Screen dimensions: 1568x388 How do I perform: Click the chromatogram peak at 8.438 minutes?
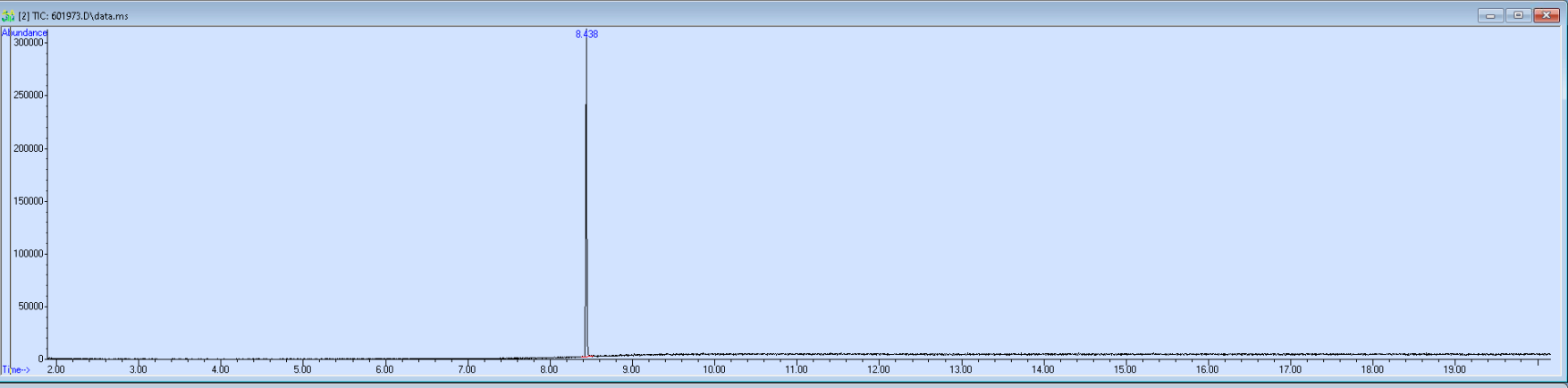pyautogui.click(x=586, y=197)
